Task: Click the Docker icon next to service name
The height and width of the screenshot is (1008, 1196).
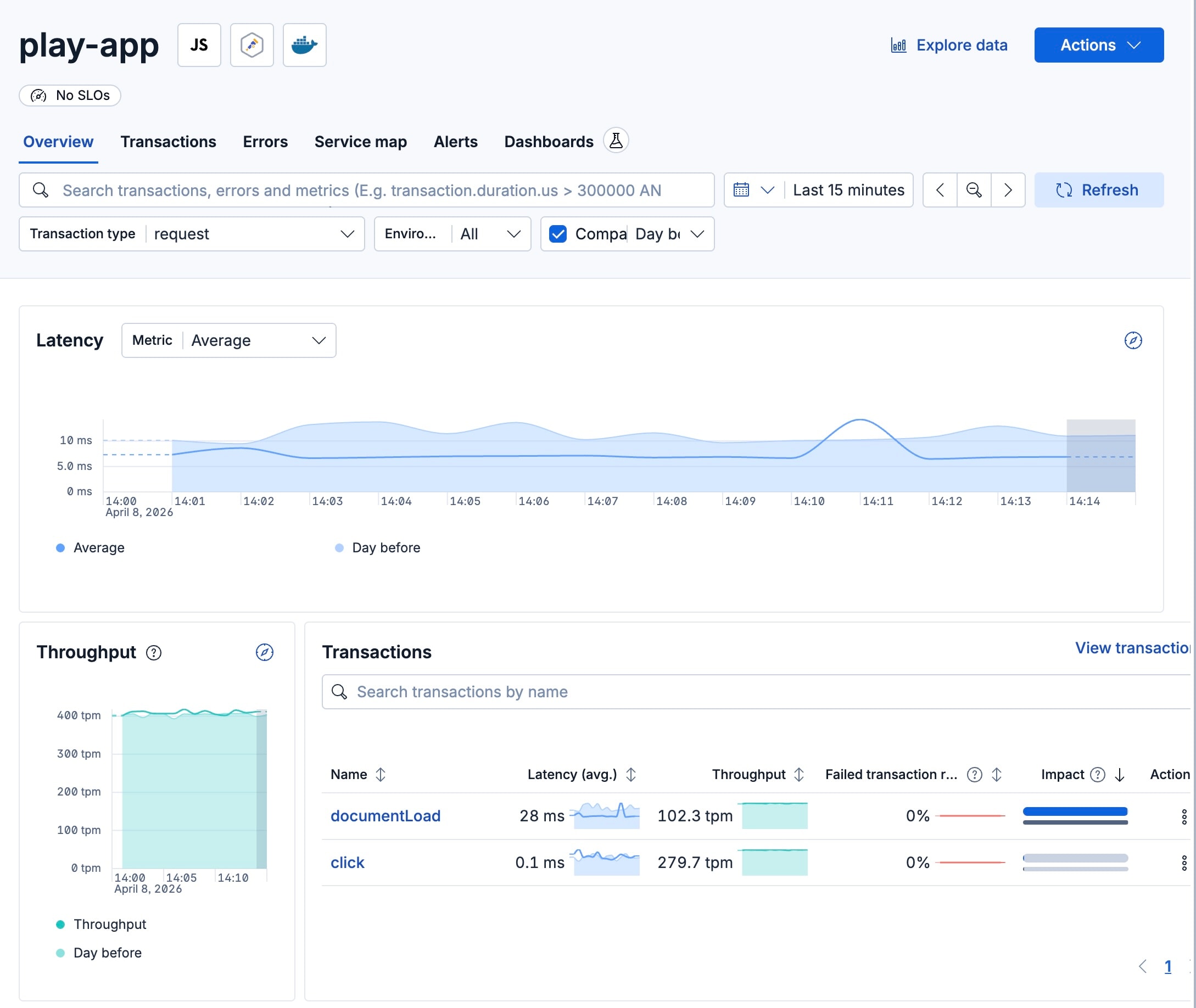Action: point(304,44)
